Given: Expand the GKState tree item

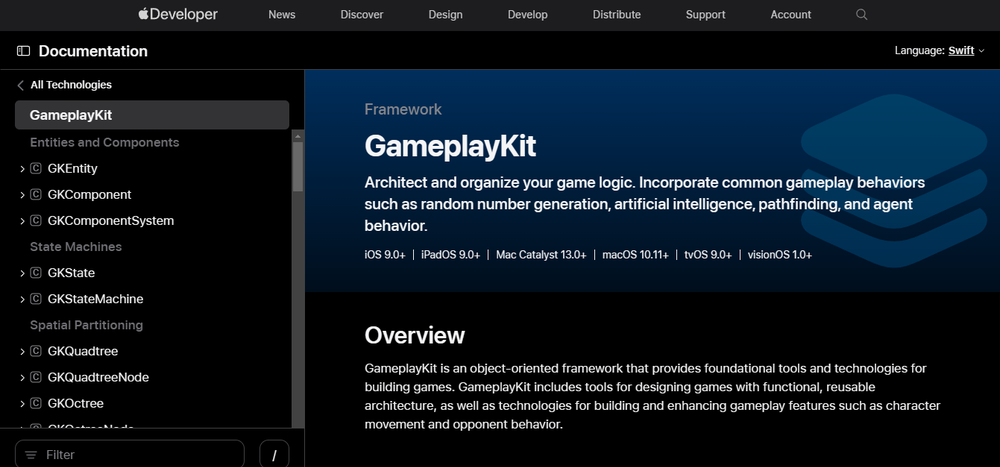Looking at the screenshot, I should [x=22, y=273].
